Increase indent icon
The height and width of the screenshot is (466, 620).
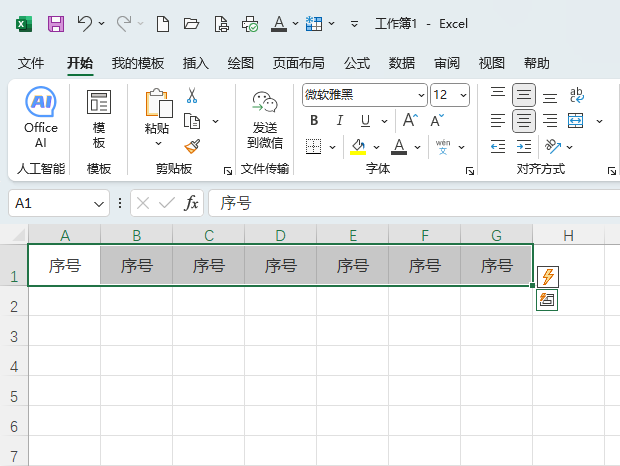[x=524, y=147]
